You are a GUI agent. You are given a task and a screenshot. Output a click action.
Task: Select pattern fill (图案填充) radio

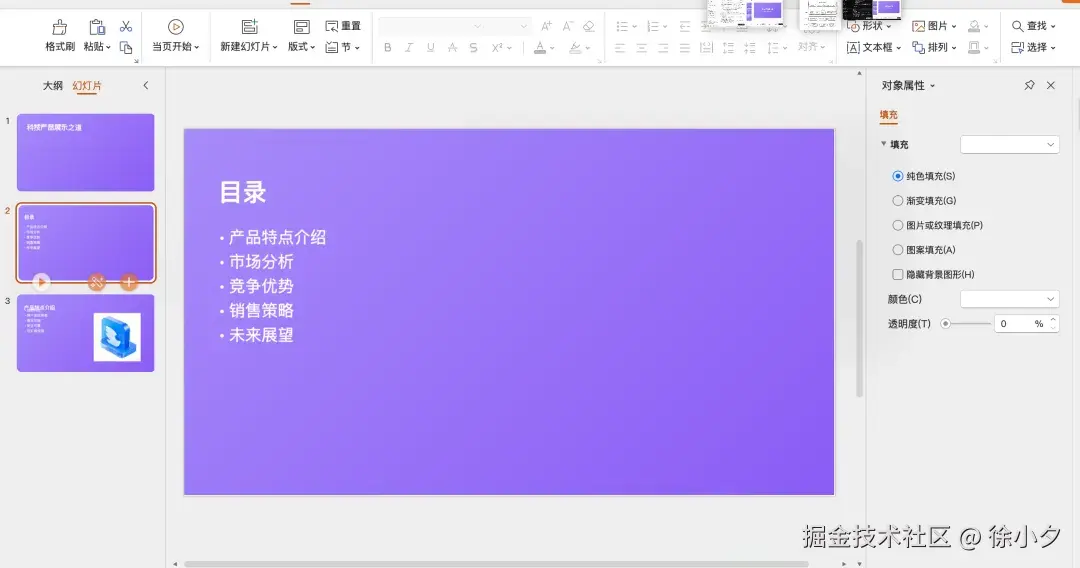(897, 250)
